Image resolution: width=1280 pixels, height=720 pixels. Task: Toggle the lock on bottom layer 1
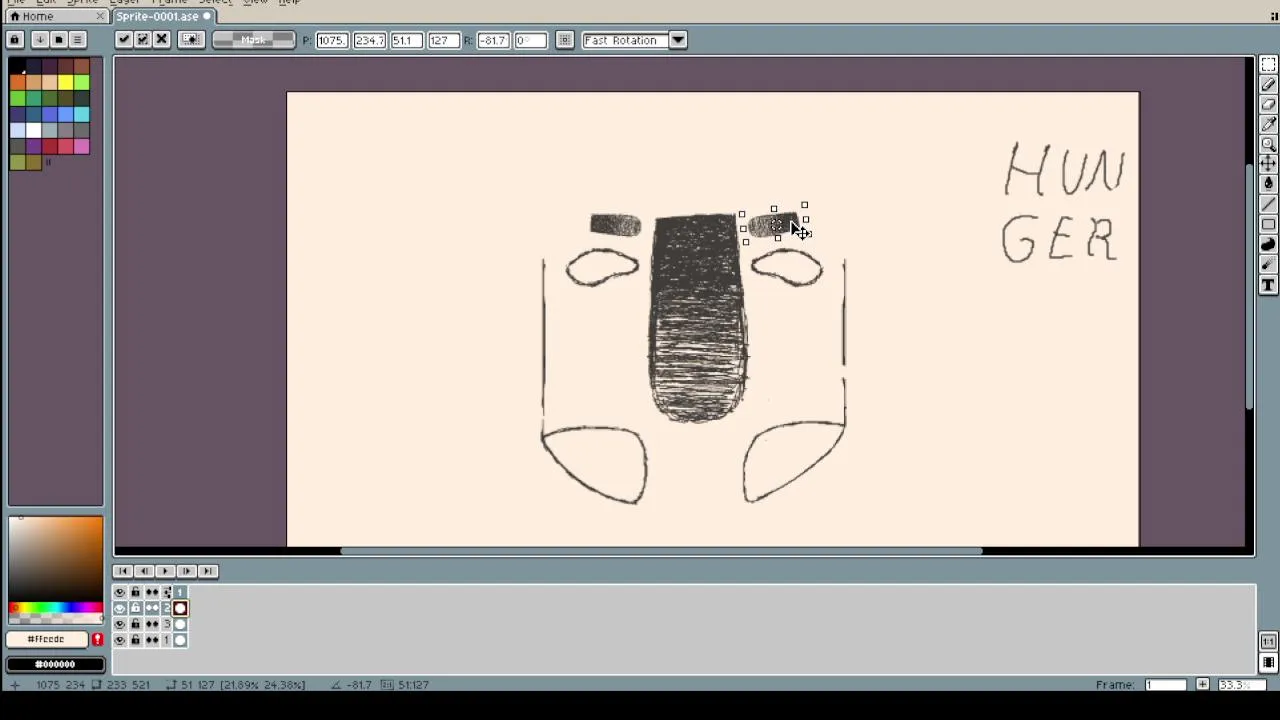136,640
